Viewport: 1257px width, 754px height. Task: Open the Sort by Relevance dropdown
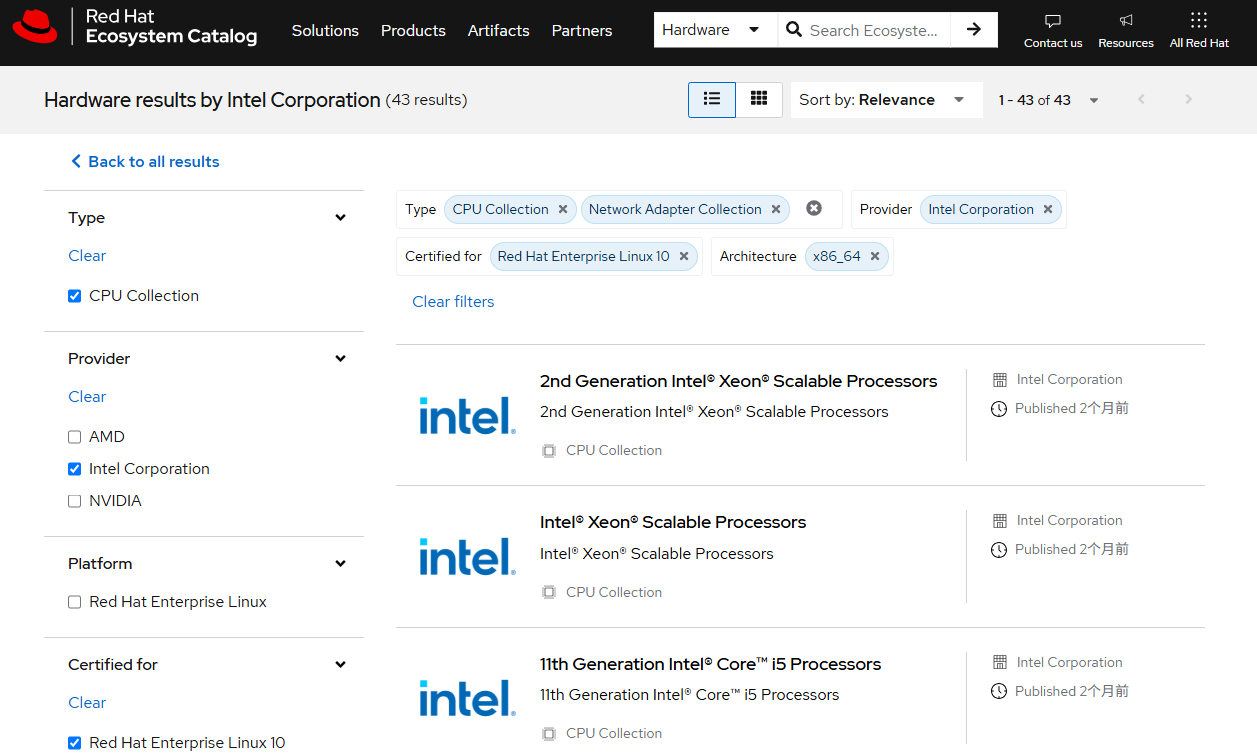886,99
